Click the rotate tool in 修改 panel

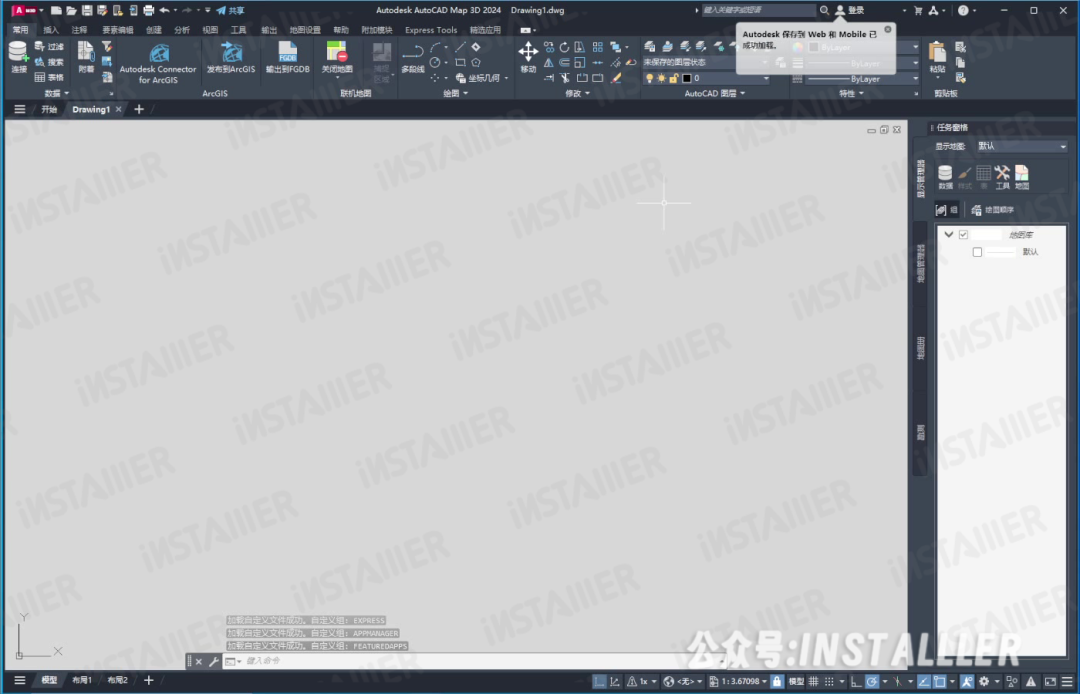point(564,47)
